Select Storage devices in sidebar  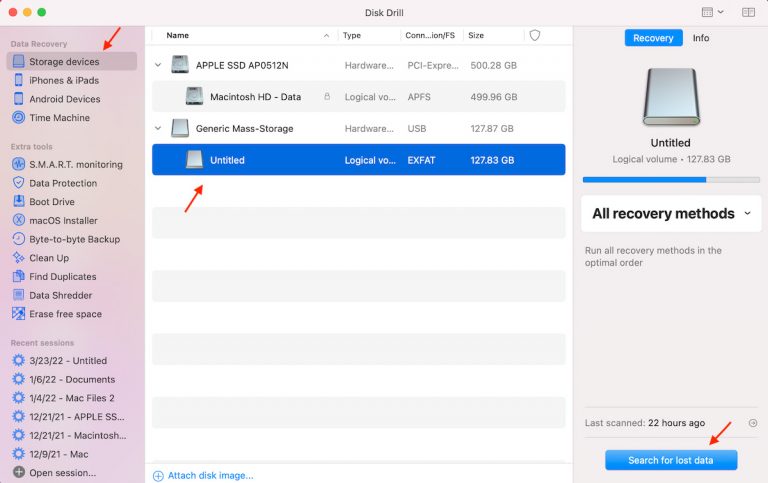[x=72, y=62]
